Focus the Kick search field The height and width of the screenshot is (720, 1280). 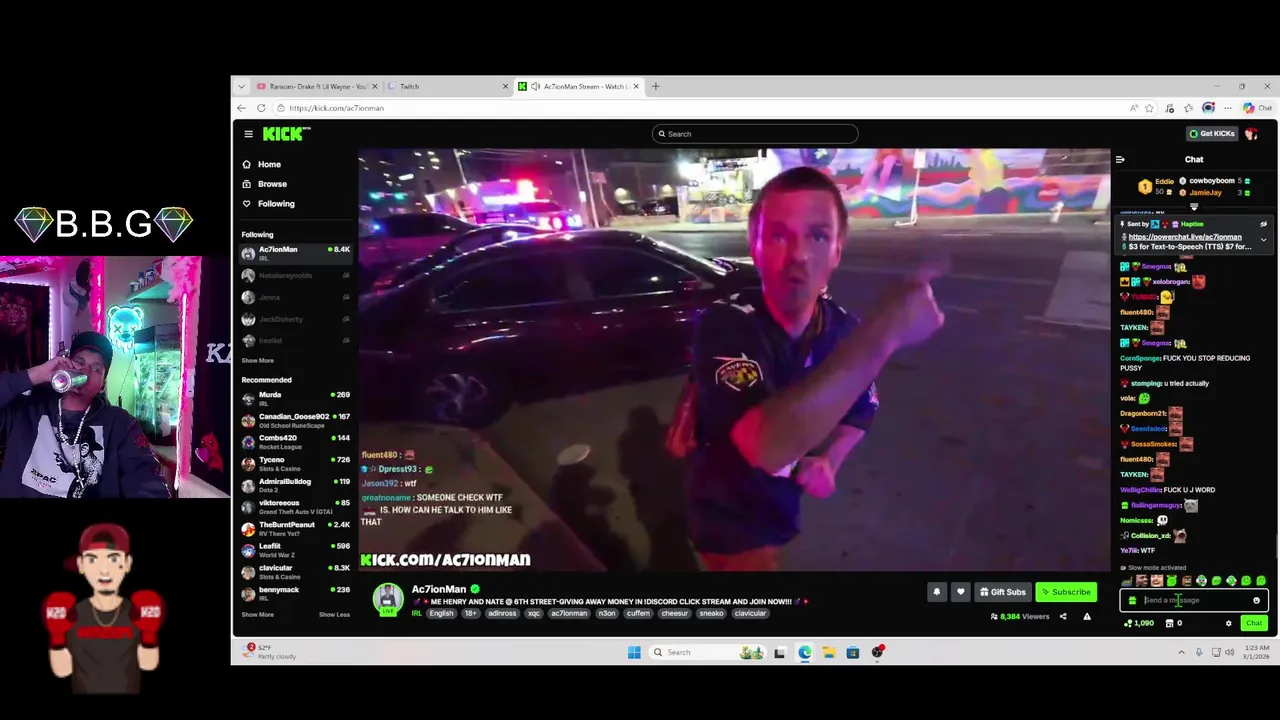(755, 134)
